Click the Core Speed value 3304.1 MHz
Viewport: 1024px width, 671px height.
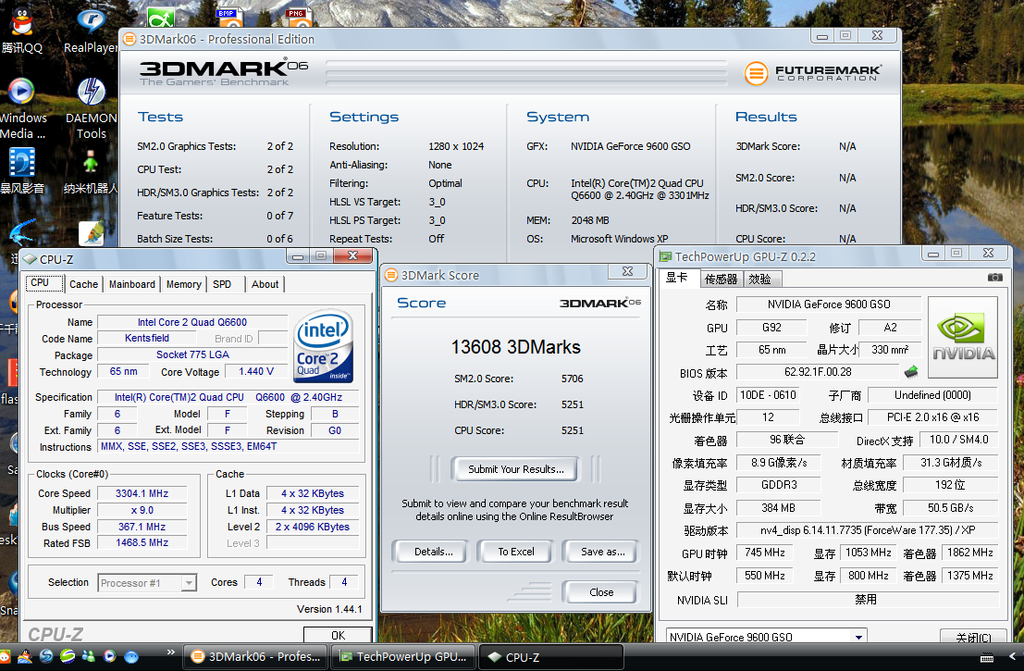(x=142, y=493)
